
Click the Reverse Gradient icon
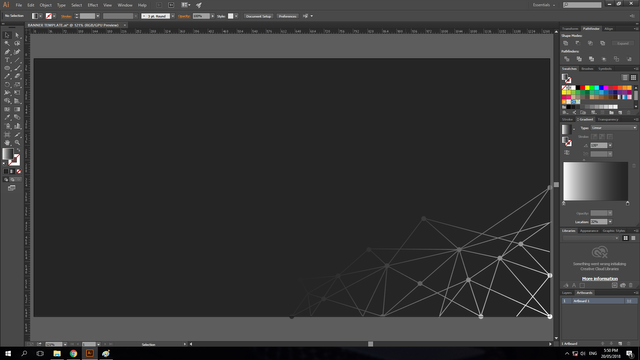[567, 153]
